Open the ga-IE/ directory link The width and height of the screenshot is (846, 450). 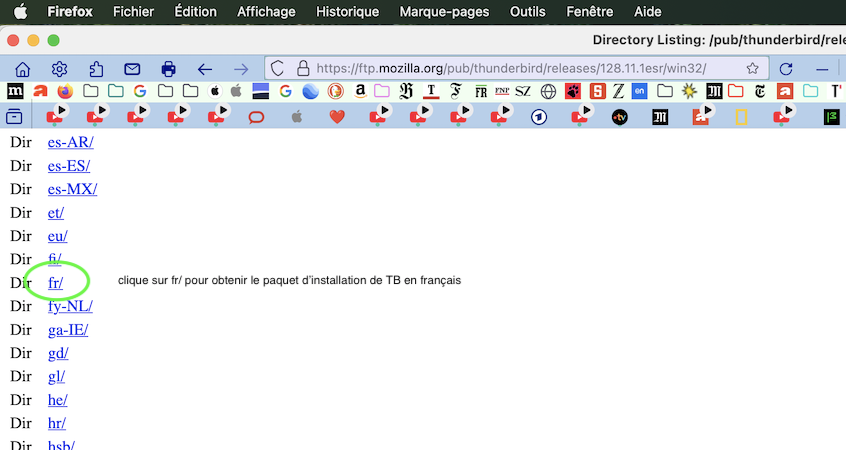pyautogui.click(x=68, y=330)
